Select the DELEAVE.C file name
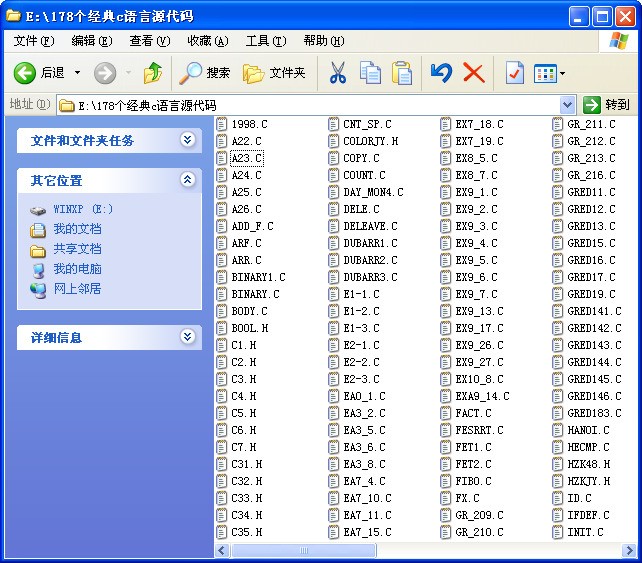642x563 pixels. pos(370,226)
